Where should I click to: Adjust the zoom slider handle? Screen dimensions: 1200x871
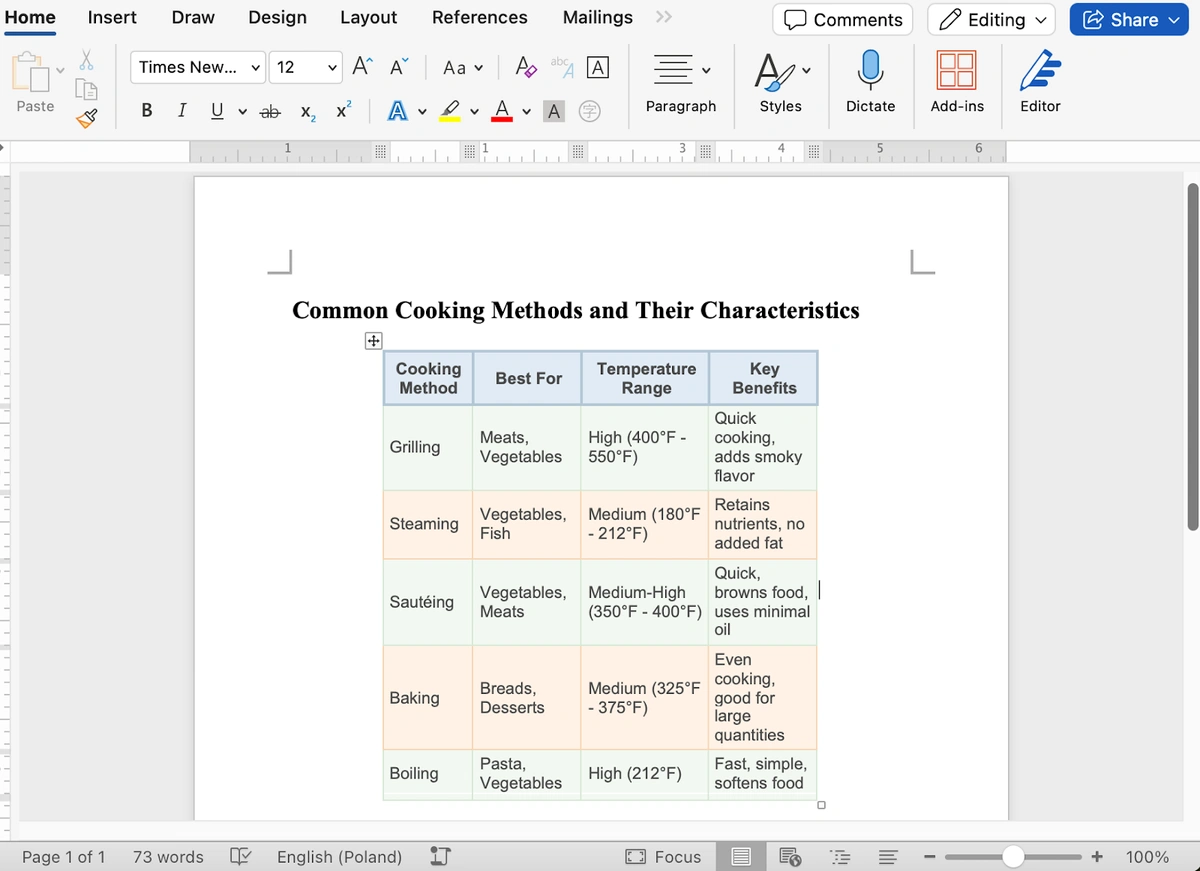click(1013, 857)
